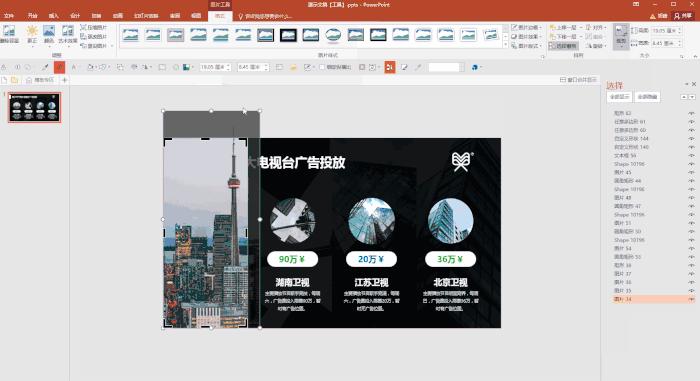Toggle visibility of 任意多边形 61
Screen dimensions: 700x381
[691, 122]
